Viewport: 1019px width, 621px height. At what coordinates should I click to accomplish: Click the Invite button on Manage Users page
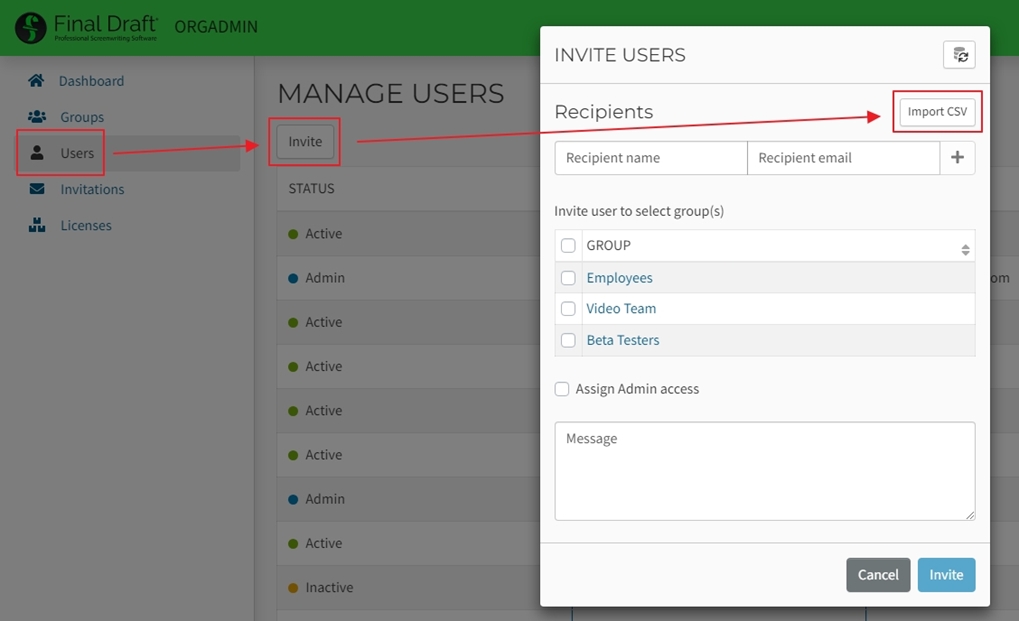(305, 142)
